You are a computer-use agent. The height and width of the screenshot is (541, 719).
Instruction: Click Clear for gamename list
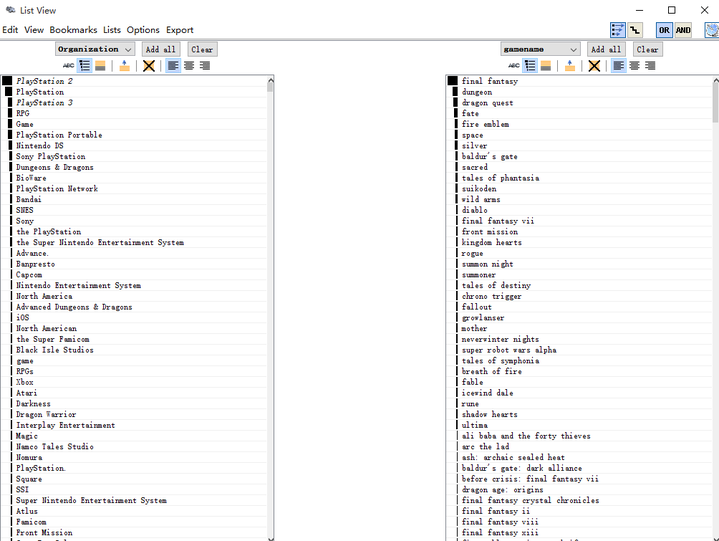point(647,49)
